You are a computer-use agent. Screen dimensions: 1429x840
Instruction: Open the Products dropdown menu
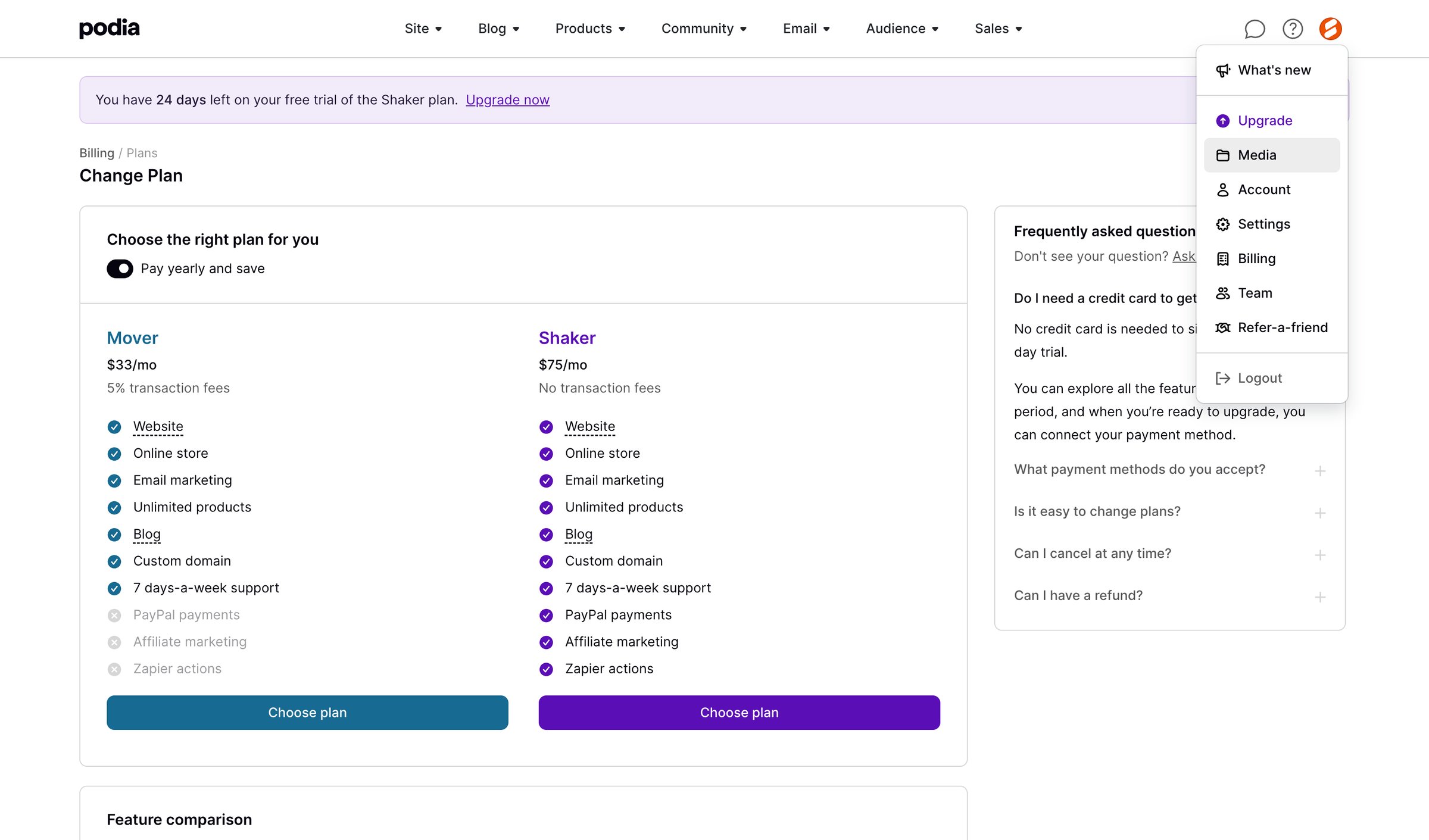[x=590, y=29]
